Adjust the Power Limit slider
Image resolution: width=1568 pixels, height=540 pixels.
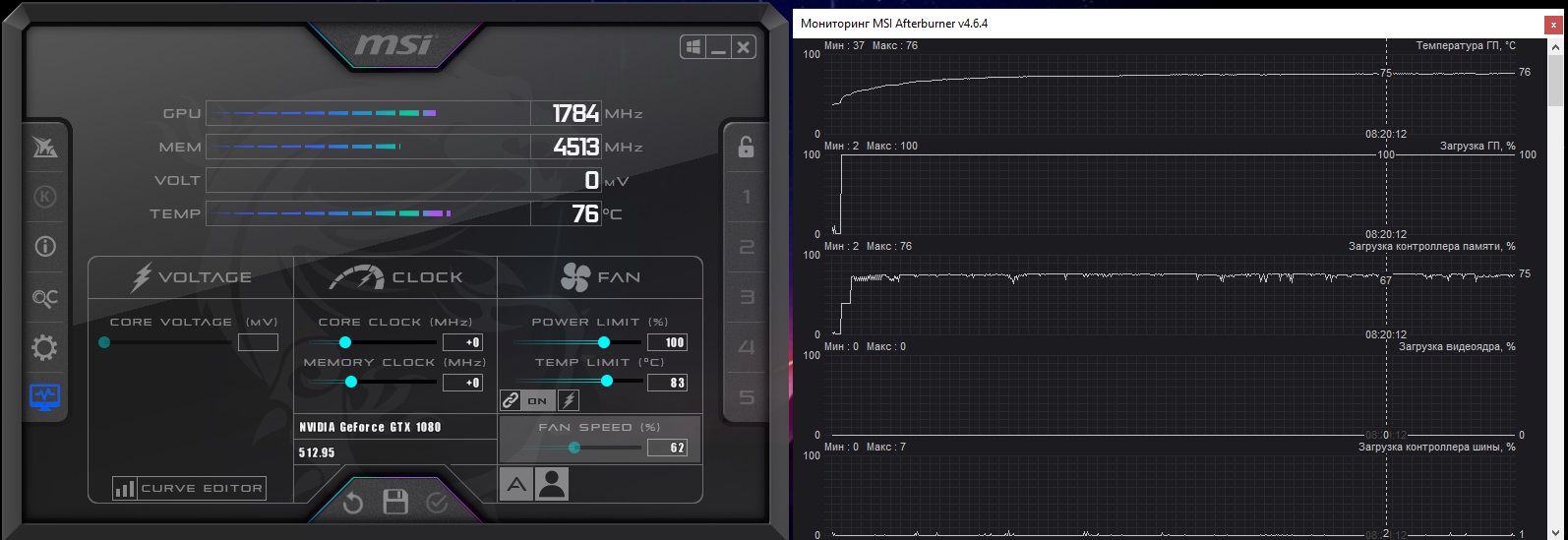(x=578, y=342)
